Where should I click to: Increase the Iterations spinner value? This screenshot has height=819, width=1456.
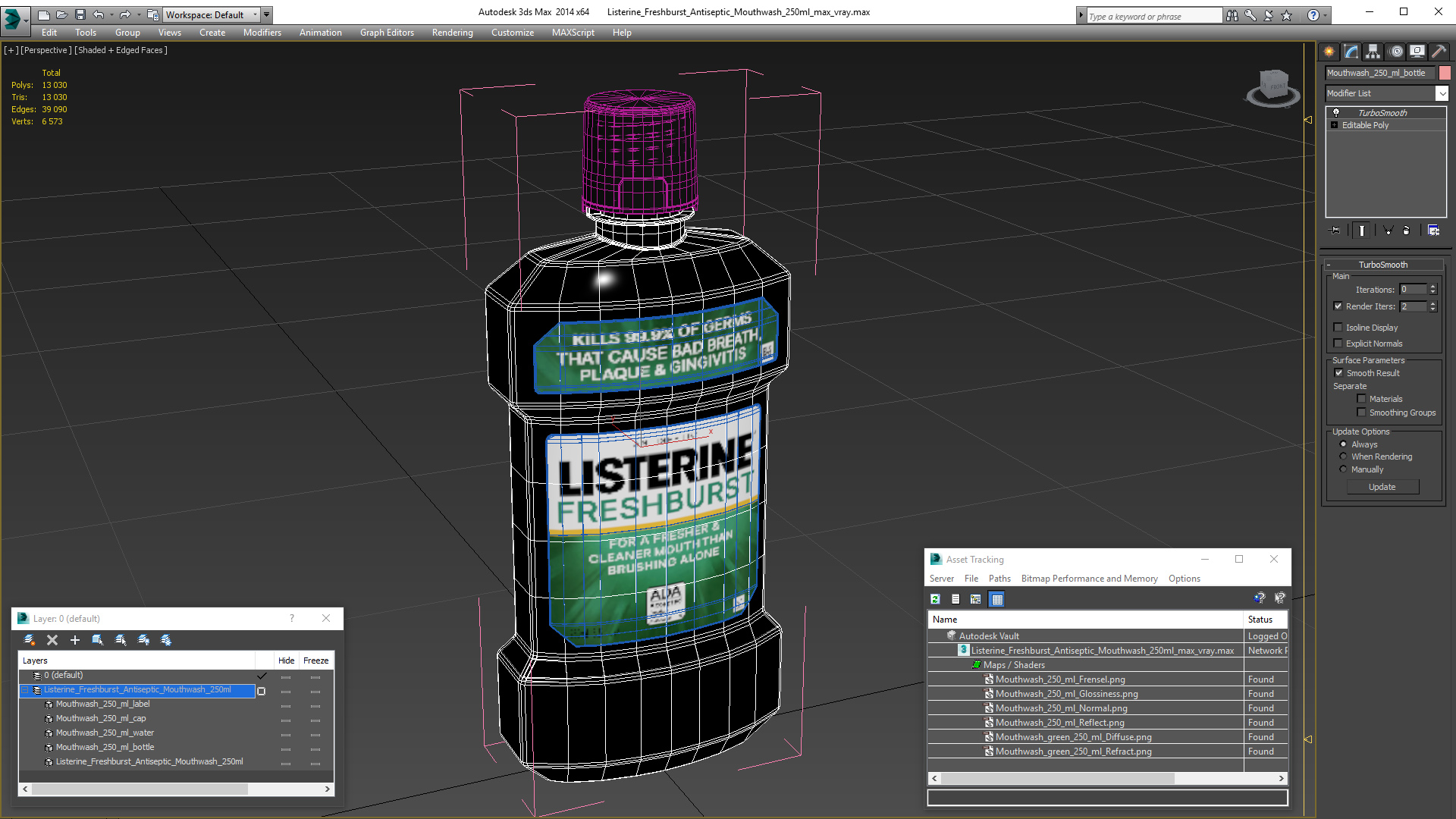pos(1432,287)
